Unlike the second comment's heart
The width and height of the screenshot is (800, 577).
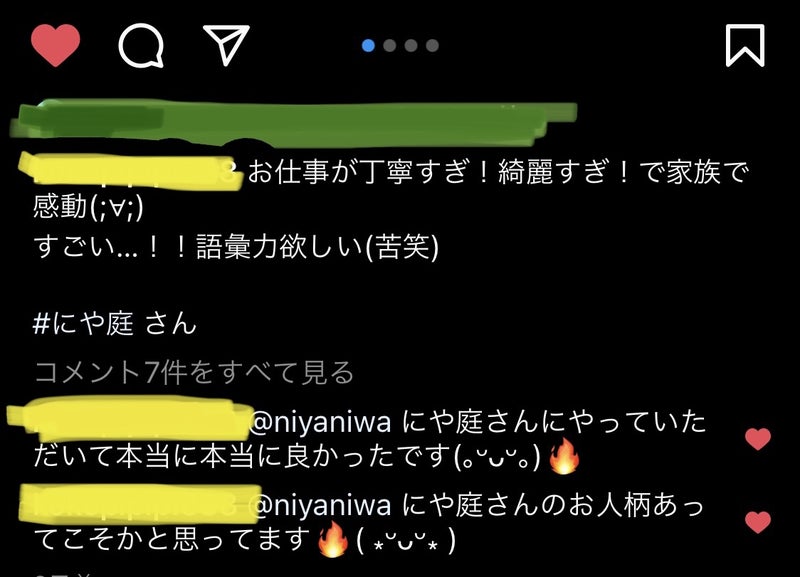pos(758,522)
